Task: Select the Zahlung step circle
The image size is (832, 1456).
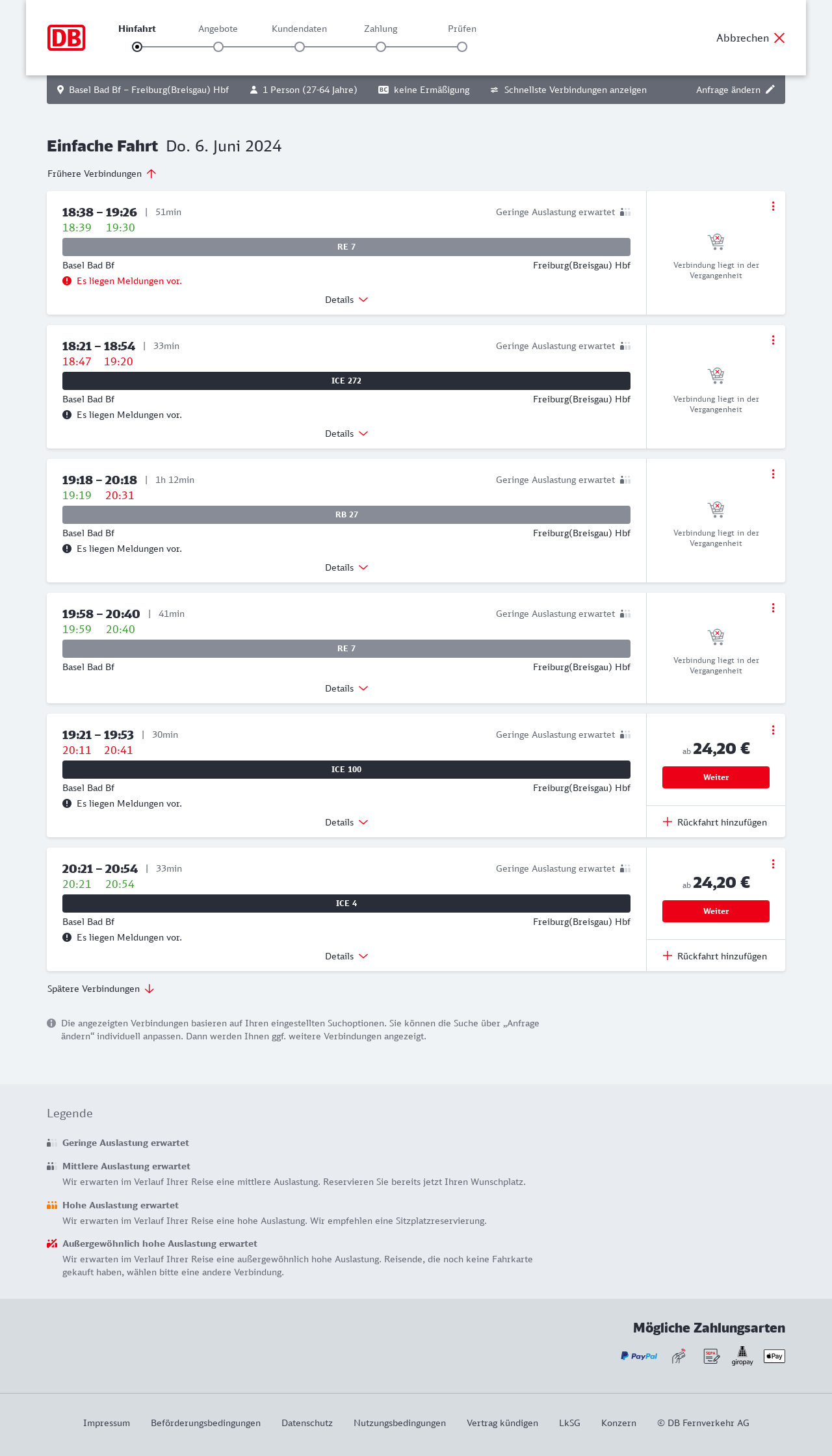Action: click(x=381, y=47)
